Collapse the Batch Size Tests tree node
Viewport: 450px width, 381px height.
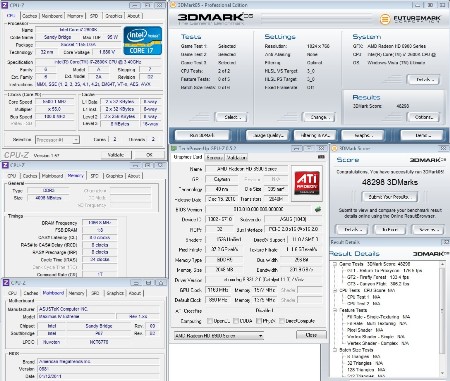coord(335,350)
